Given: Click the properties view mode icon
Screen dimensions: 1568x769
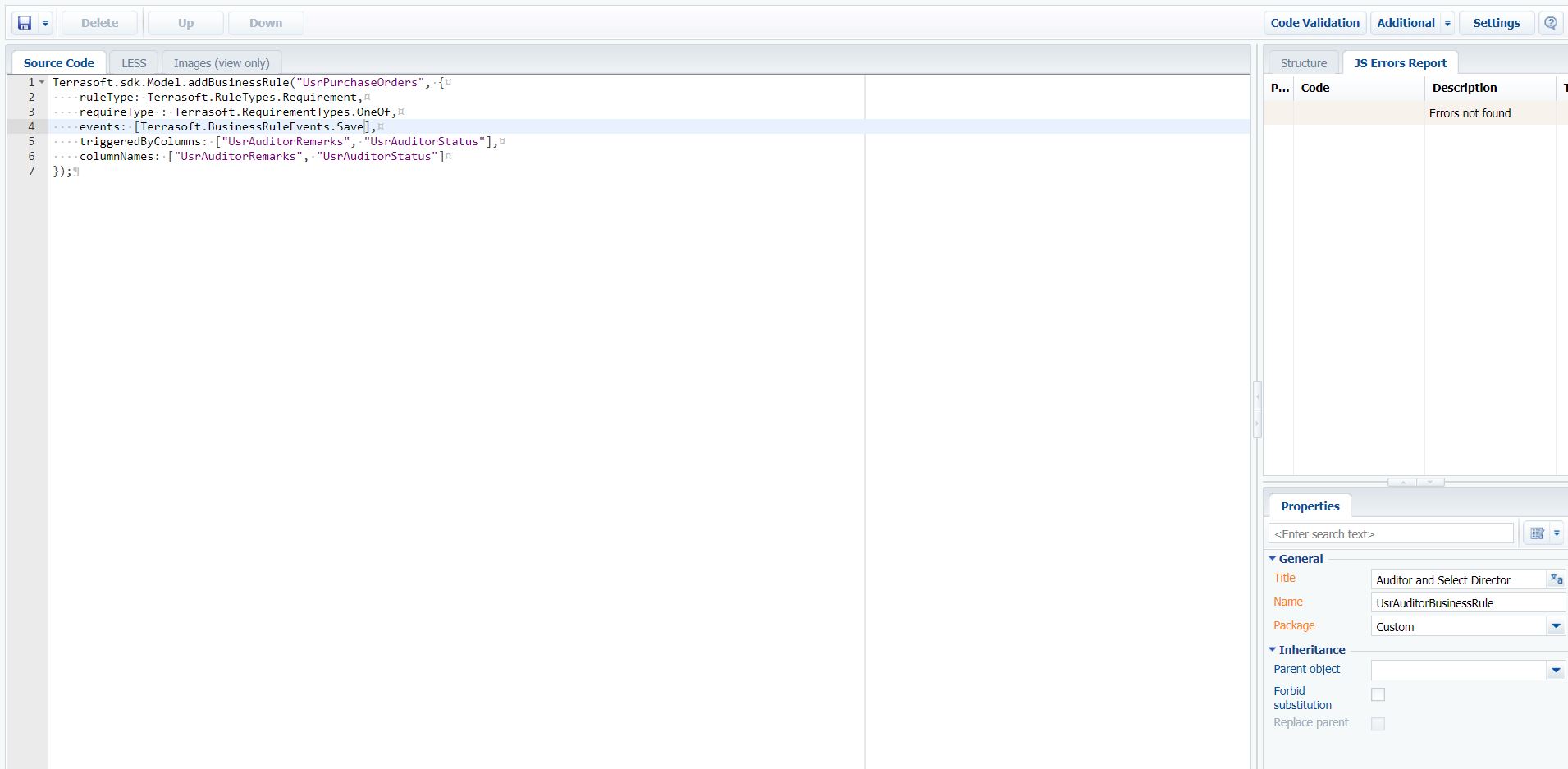Looking at the screenshot, I should [1537, 533].
